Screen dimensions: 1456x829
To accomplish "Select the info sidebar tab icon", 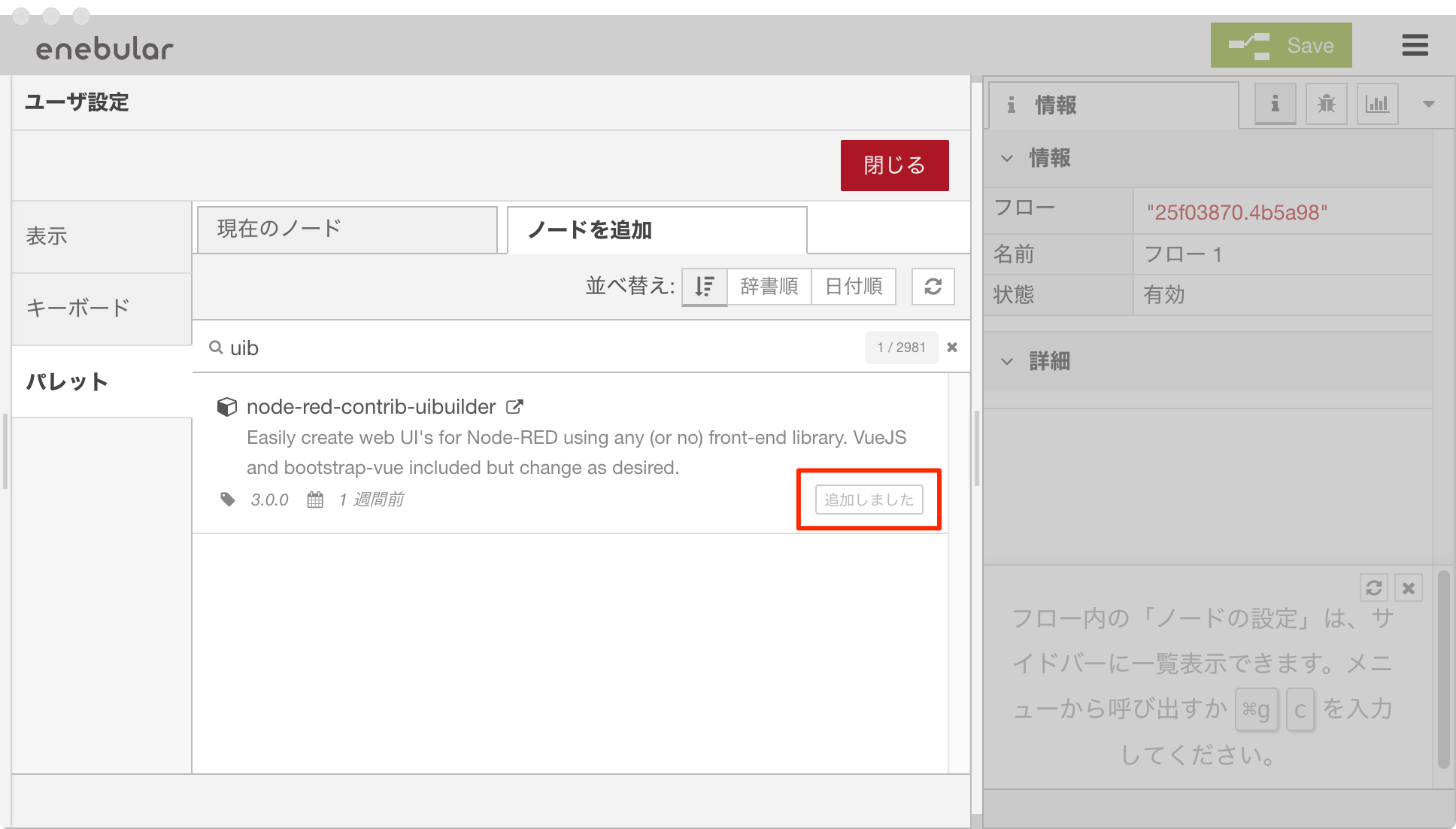I will pos(1275,104).
